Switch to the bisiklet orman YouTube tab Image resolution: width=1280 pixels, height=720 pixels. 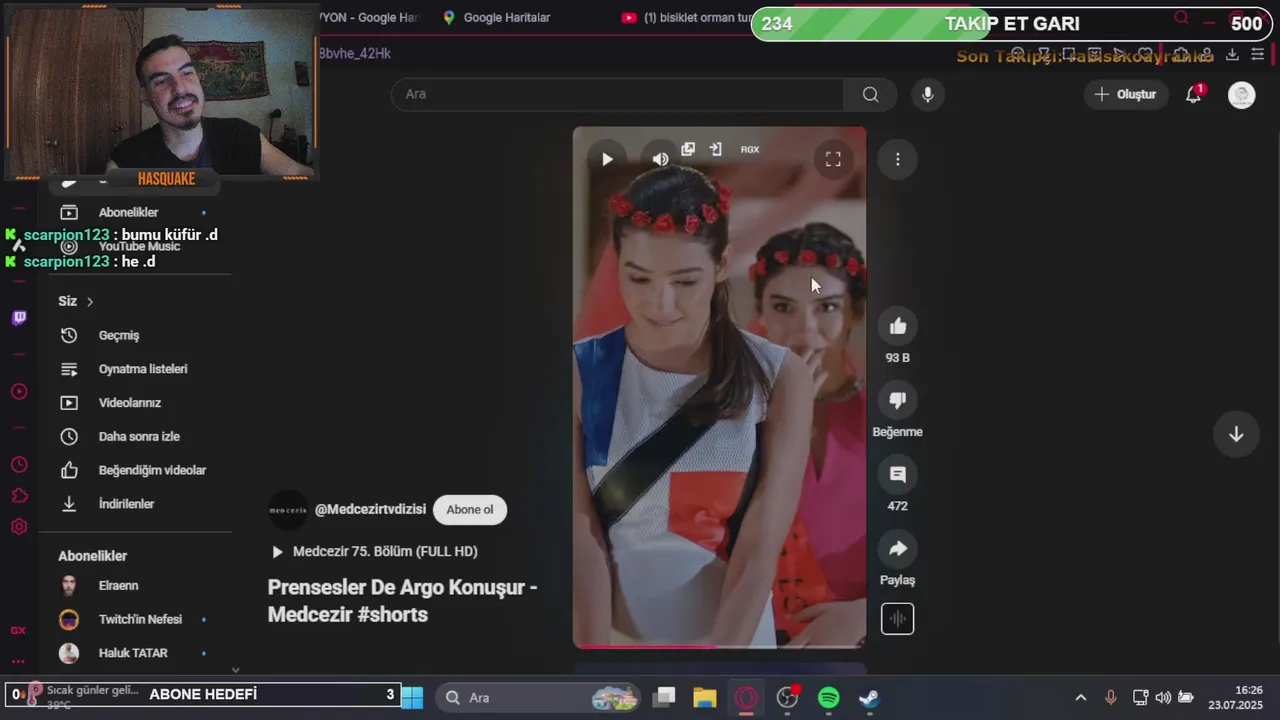tap(686, 17)
